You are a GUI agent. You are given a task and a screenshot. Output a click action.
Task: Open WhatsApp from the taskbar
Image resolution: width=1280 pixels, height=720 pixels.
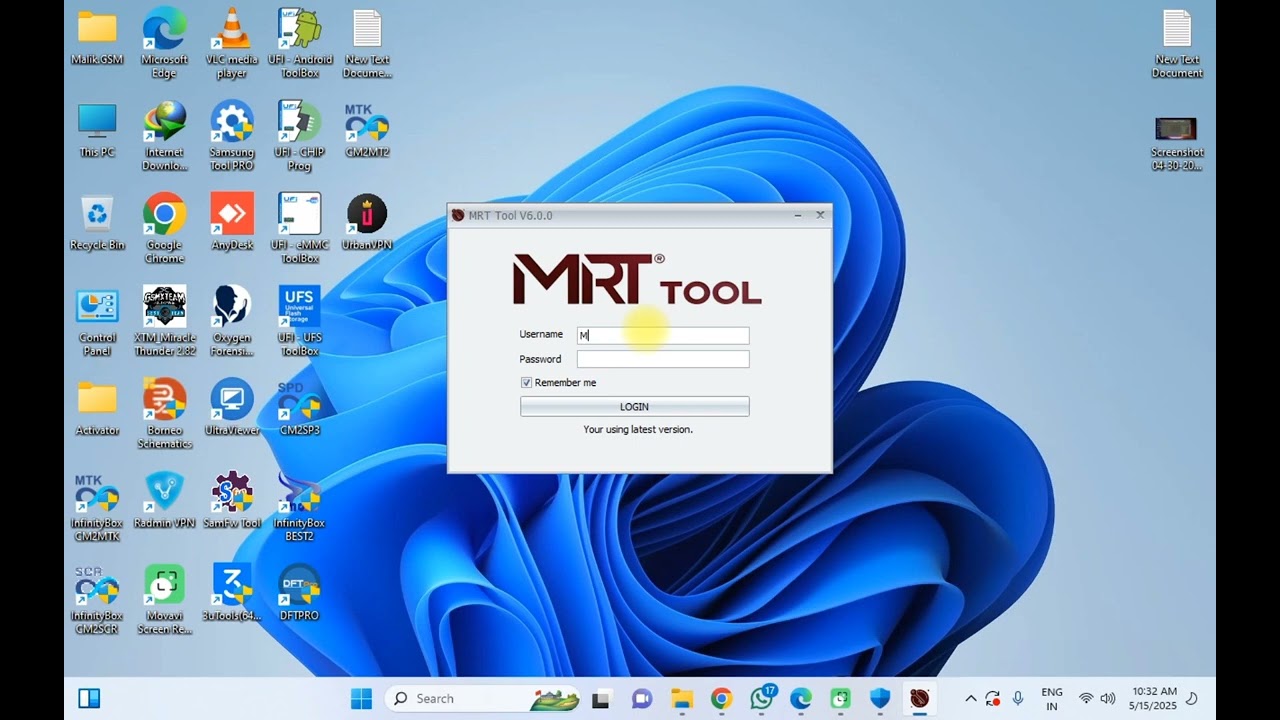click(x=762, y=698)
